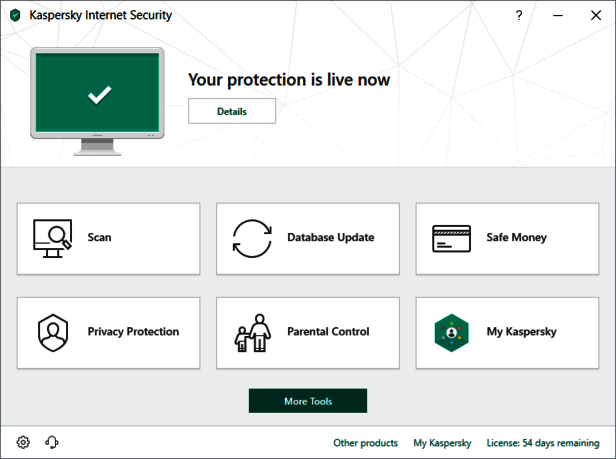Expand the More Tools button
Viewport: 616px width, 459px height.
pyautogui.click(x=308, y=401)
